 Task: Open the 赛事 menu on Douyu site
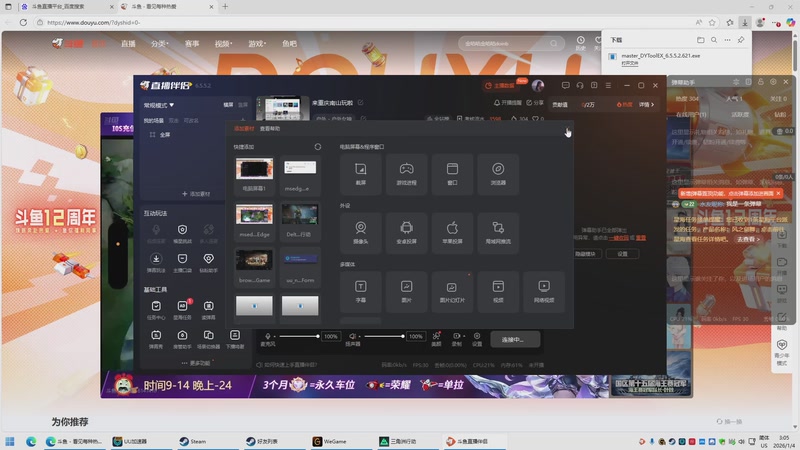pyautogui.click(x=192, y=44)
